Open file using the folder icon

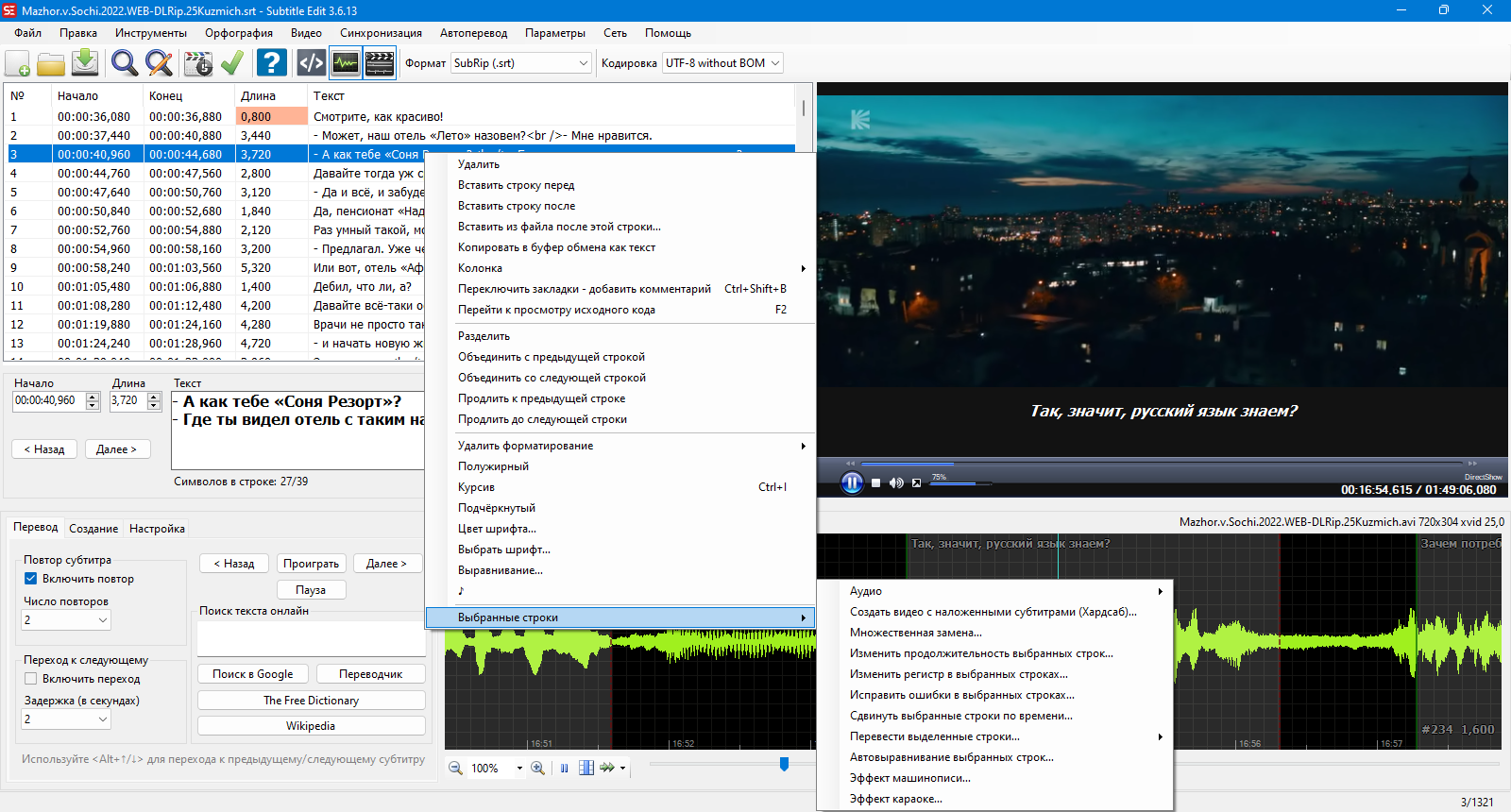tap(51, 63)
